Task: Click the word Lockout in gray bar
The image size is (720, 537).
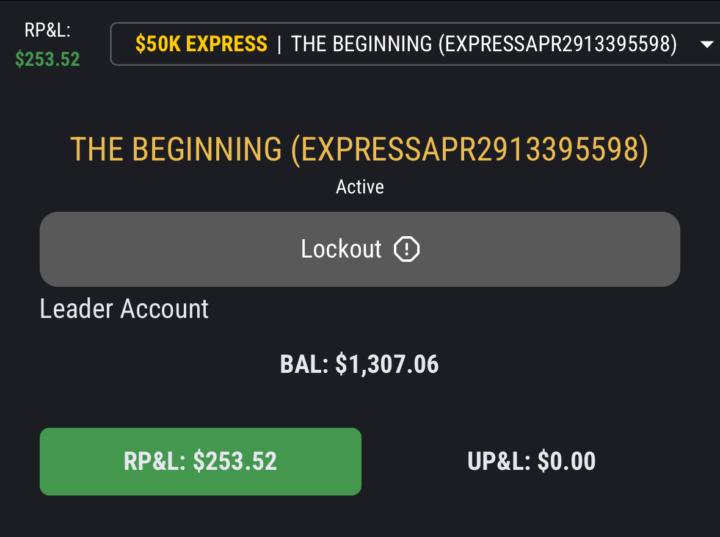Action: (341, 249)
